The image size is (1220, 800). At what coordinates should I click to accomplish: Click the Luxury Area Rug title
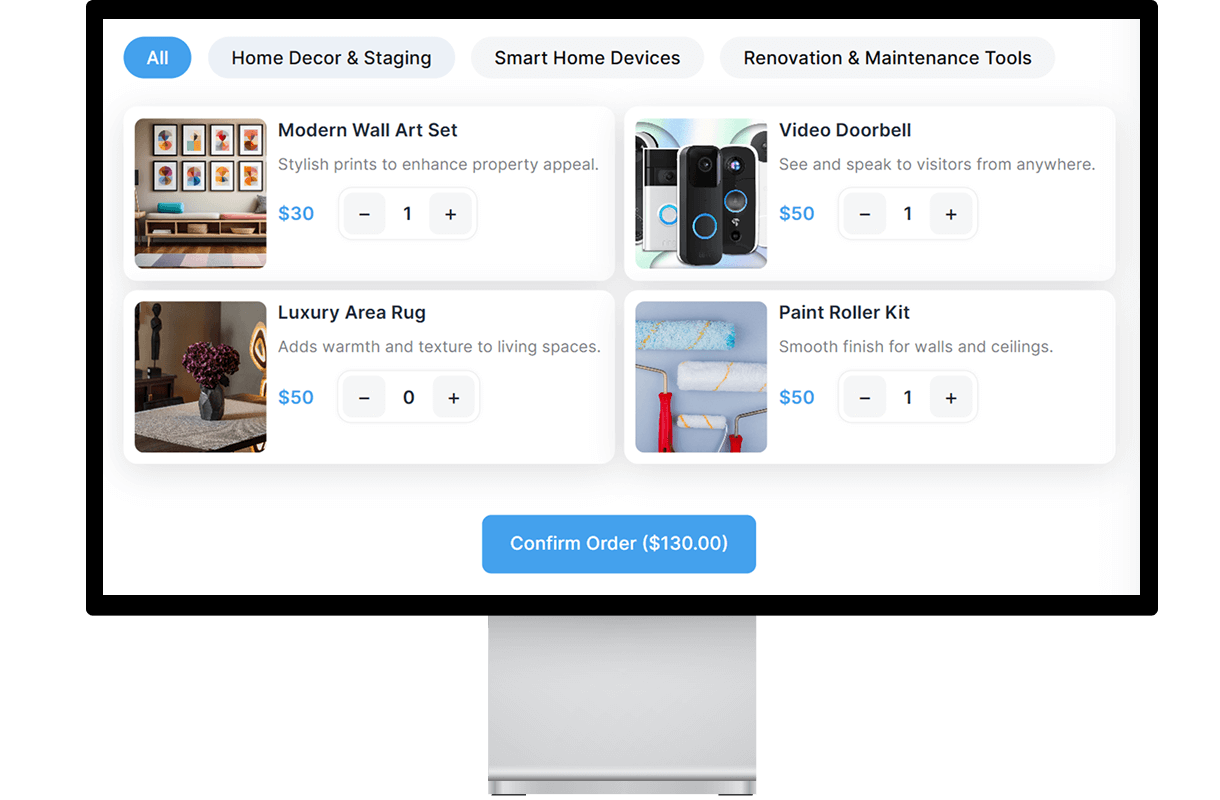click(x=352, y=313)
